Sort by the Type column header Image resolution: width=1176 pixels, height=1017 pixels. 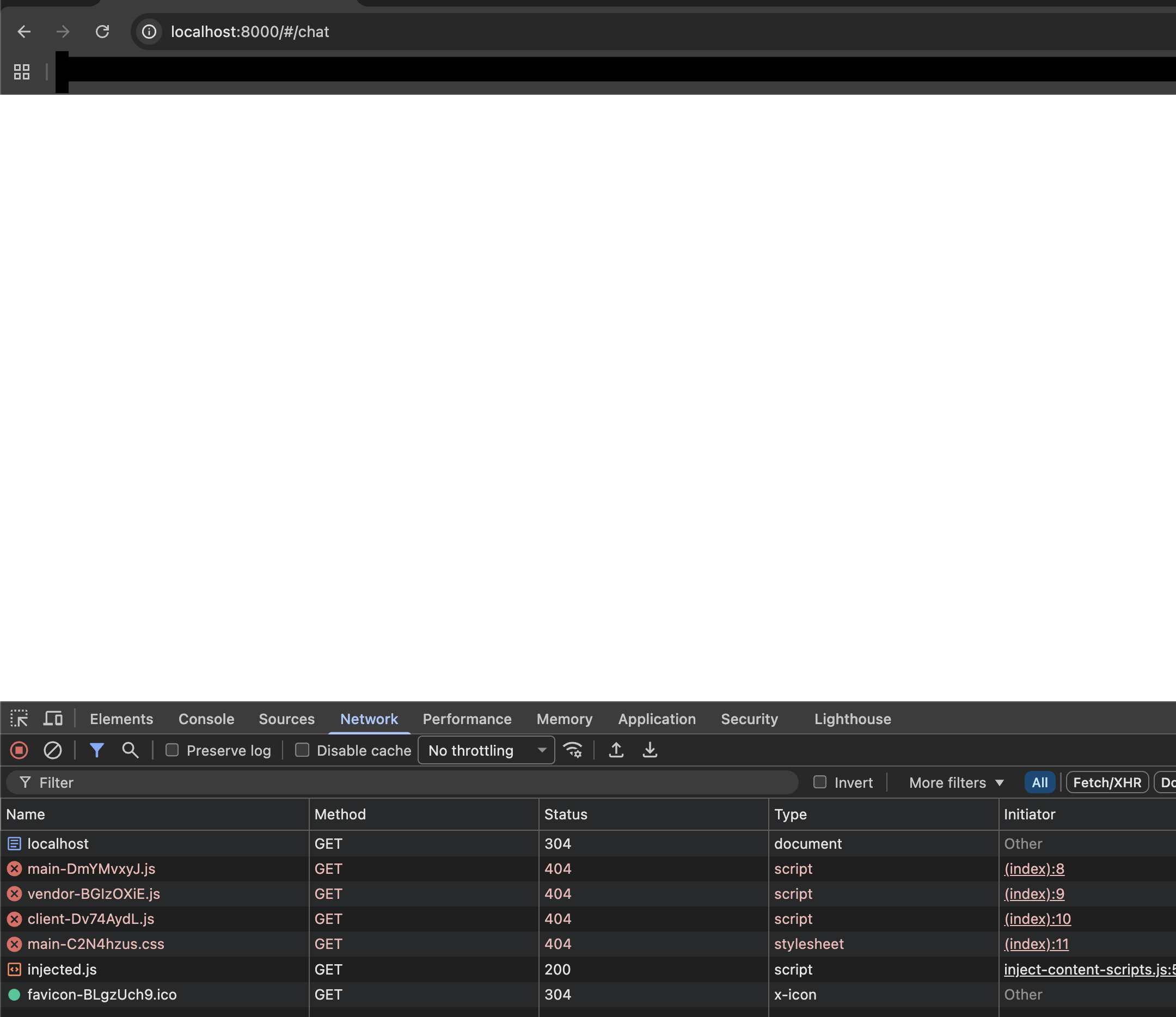[x=883, y=814]
